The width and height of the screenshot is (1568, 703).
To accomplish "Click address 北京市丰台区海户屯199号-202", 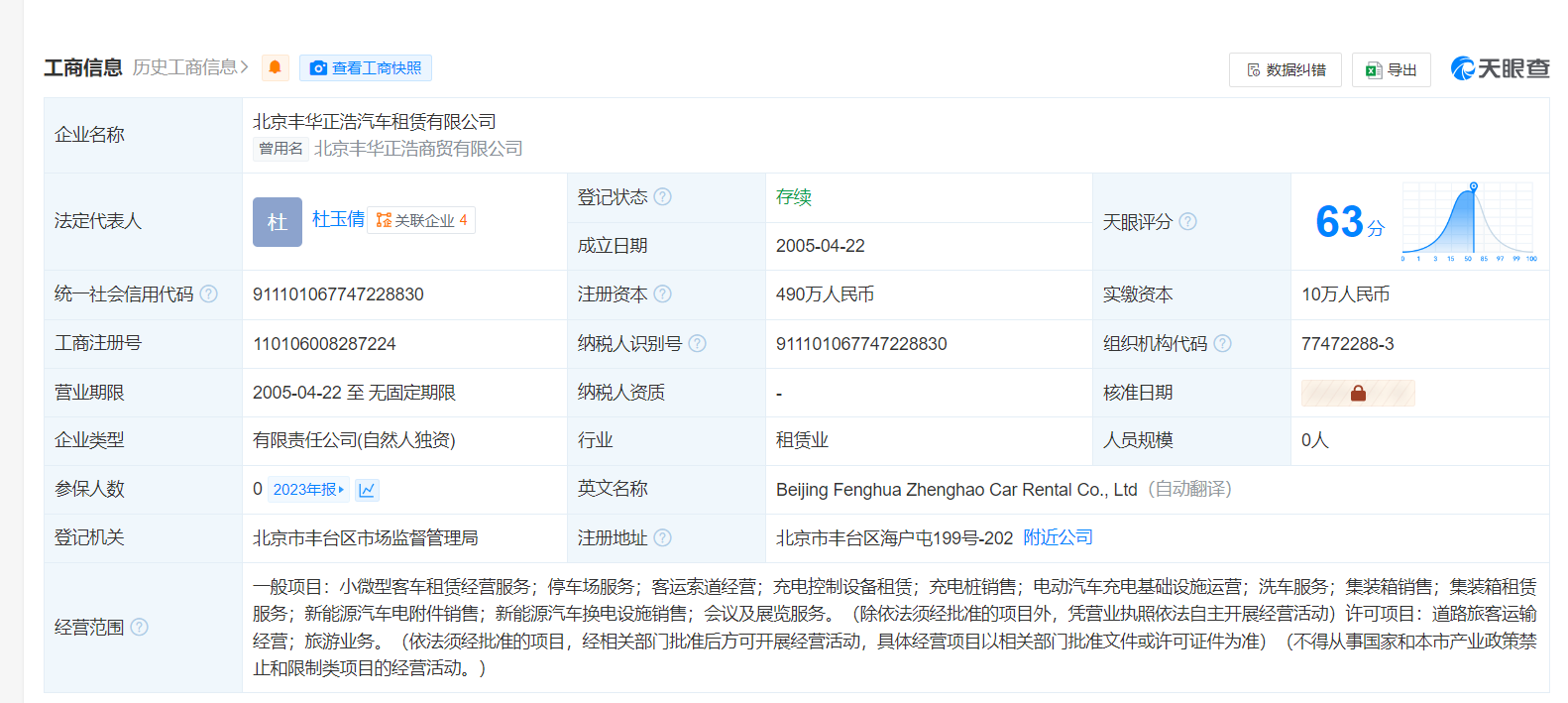I will click(x=894, y=538).
